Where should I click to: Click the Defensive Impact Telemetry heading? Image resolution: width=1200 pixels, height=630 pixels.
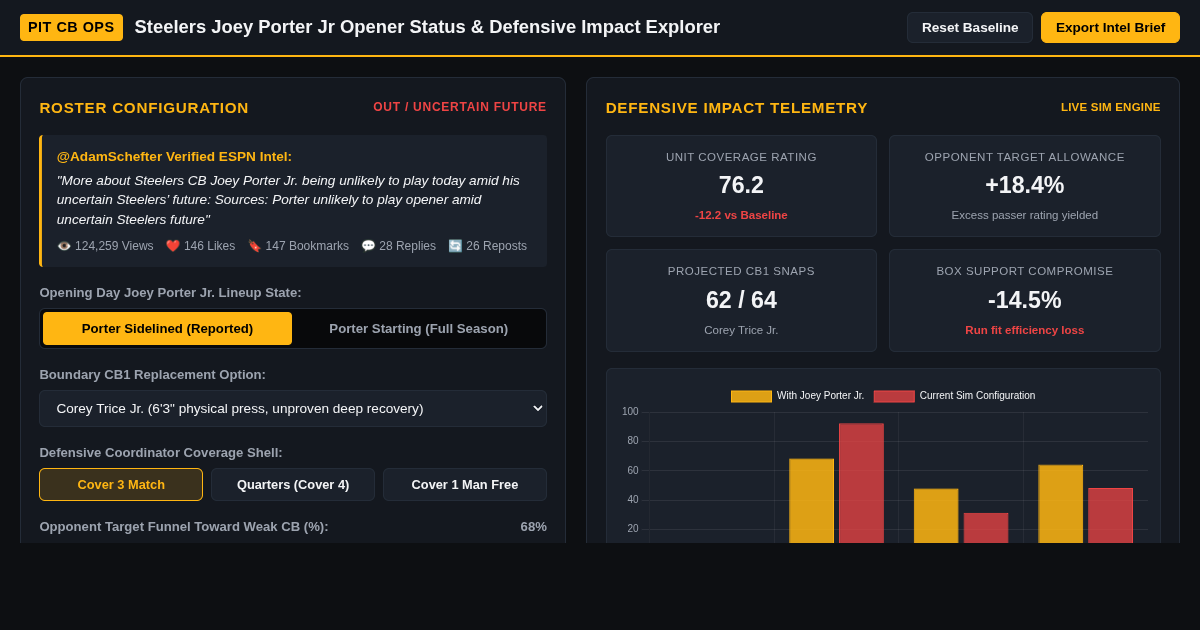(x=737, y=107)
